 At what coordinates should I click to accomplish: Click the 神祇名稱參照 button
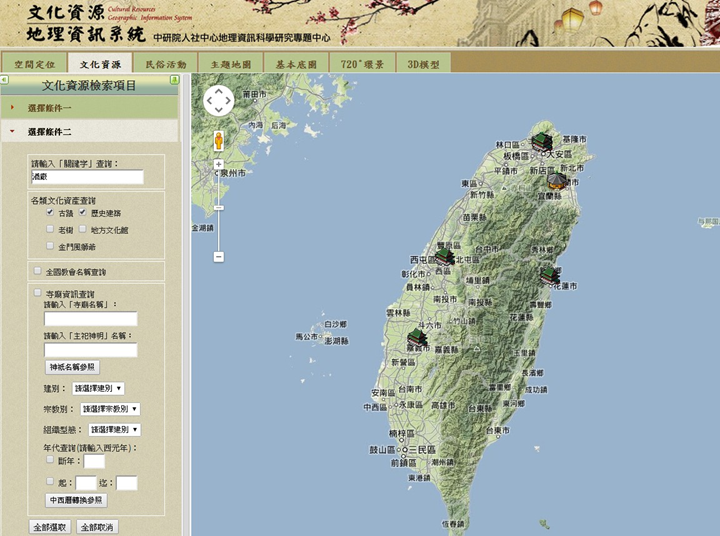point(73,367)
